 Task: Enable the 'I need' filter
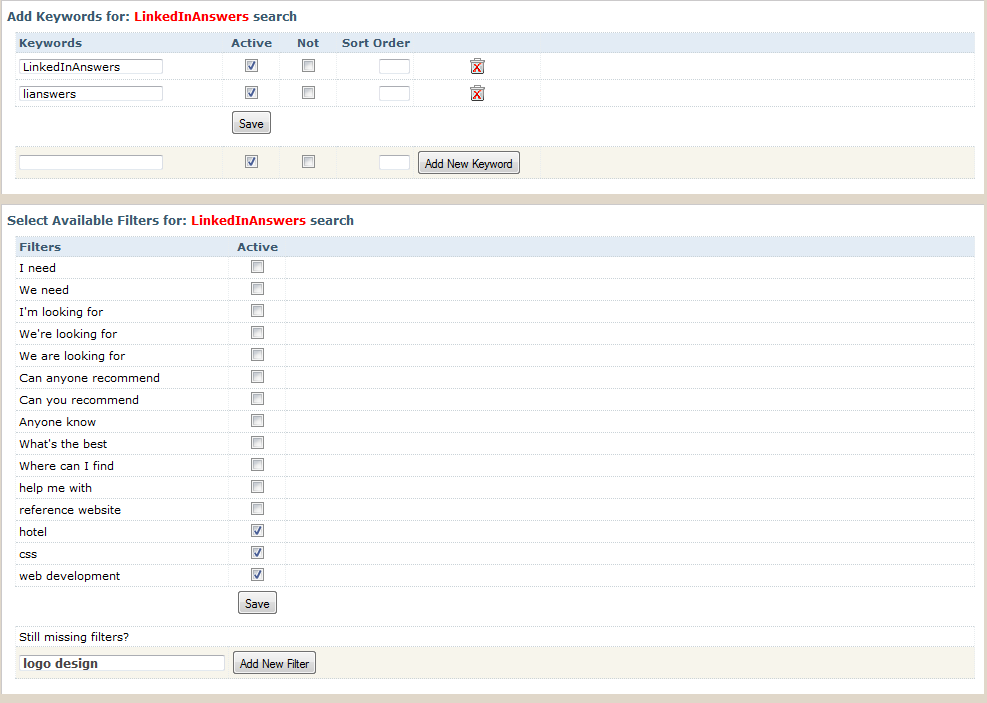point(257,267)
